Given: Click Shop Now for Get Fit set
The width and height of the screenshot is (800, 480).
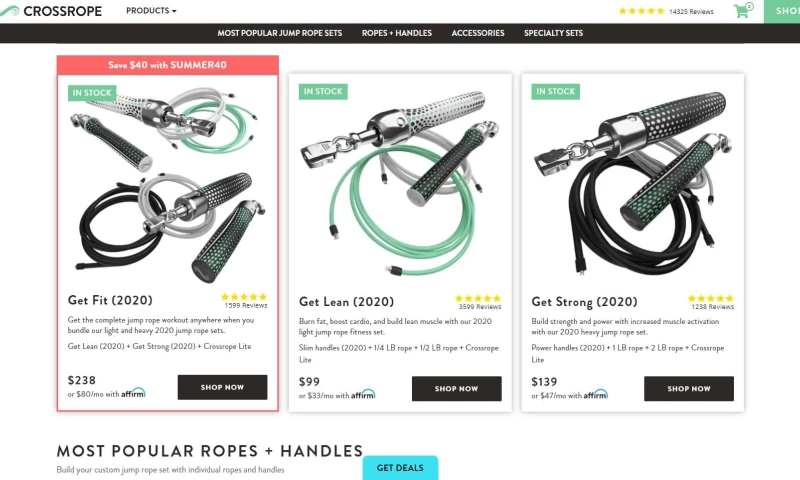Looking at the screenshot, I should coord(222,387).
